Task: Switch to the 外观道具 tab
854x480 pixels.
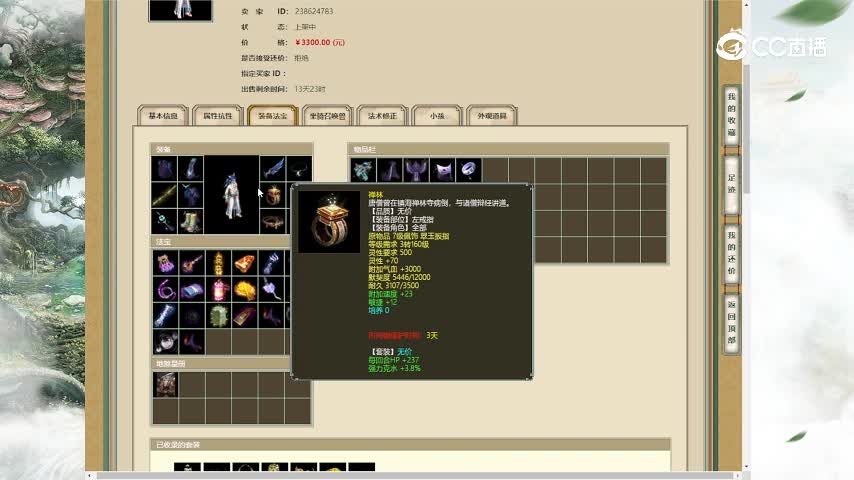Action: click(x=492, y=116)
